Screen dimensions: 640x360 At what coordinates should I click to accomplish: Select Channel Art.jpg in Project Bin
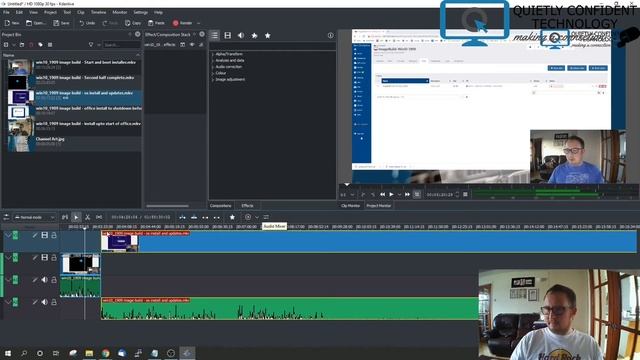coord(75,144)
